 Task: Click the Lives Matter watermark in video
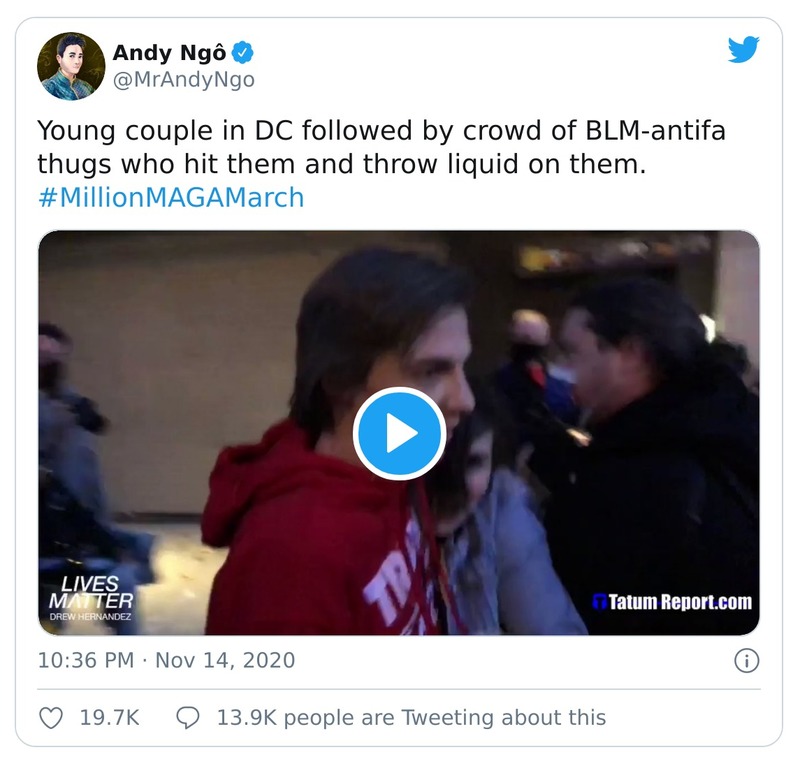(90, 592)
